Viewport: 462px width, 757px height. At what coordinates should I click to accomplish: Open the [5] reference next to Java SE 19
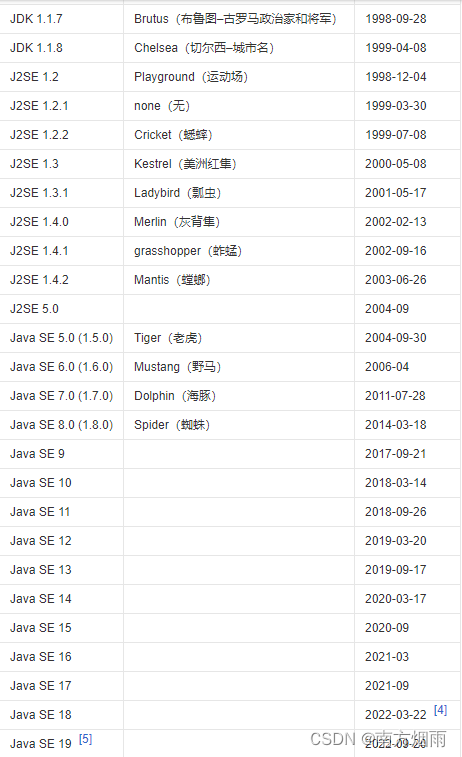click(85, 739)
